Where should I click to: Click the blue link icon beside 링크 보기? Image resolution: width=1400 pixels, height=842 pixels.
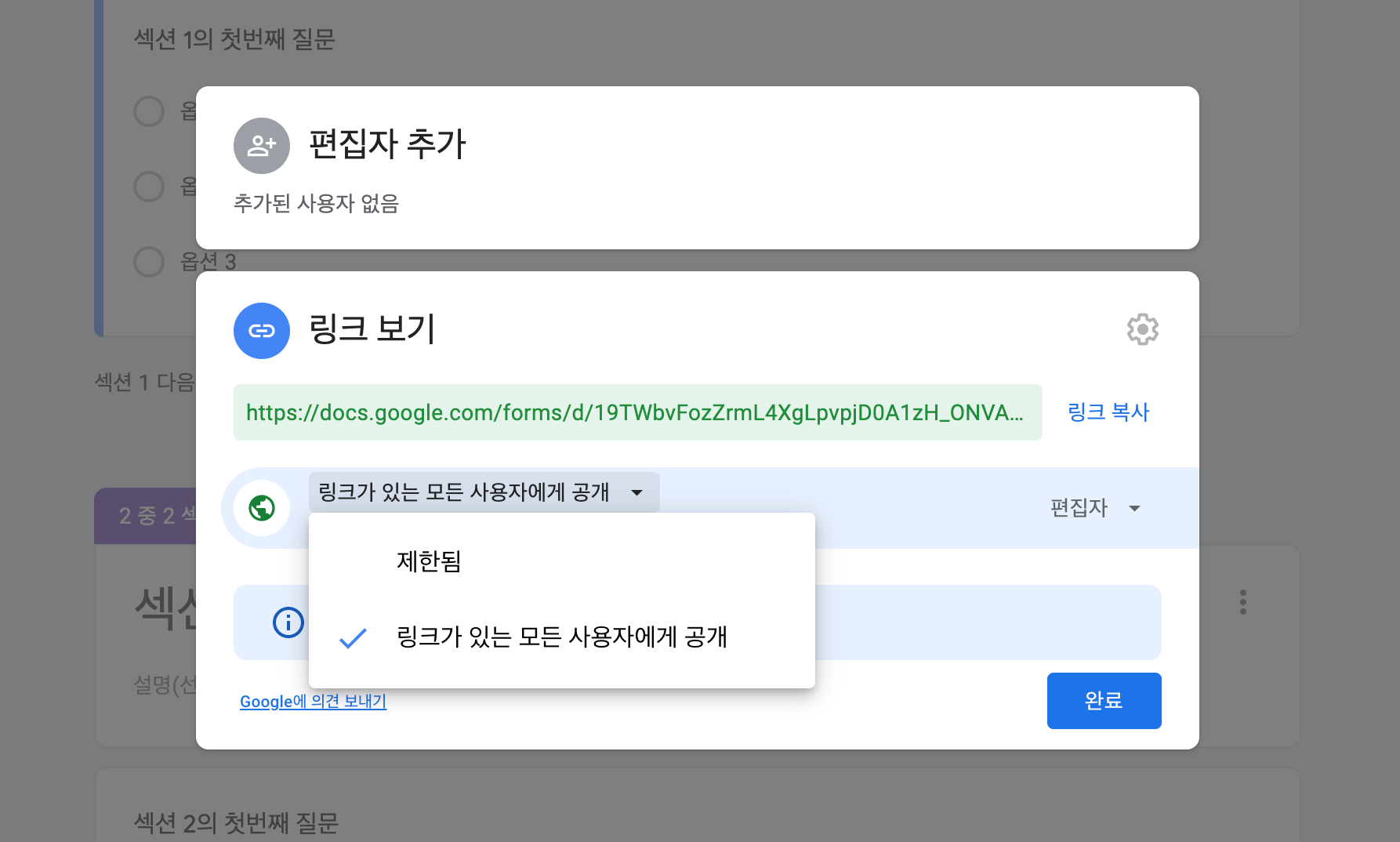point(262,331)
